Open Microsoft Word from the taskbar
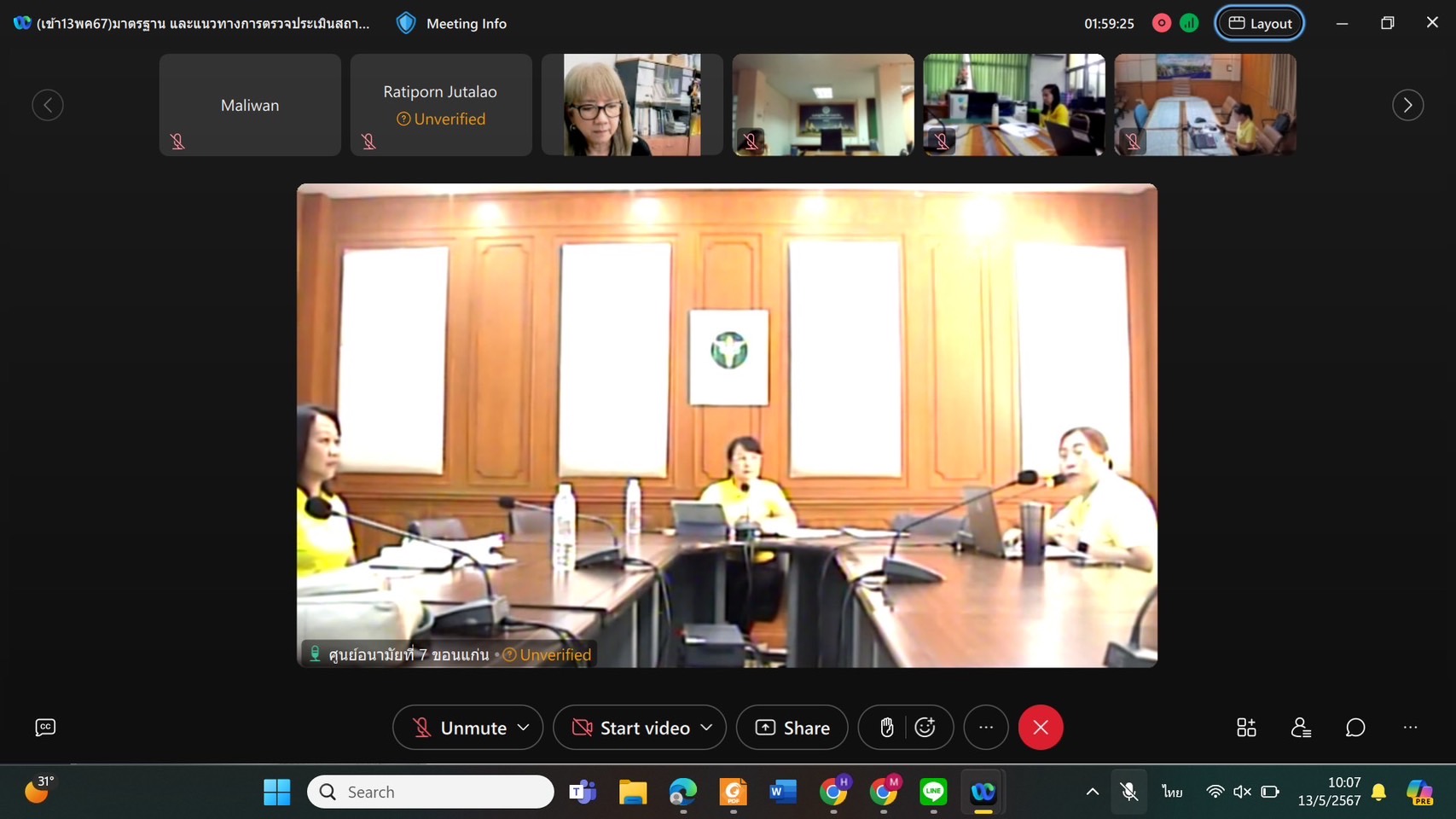 783,792
